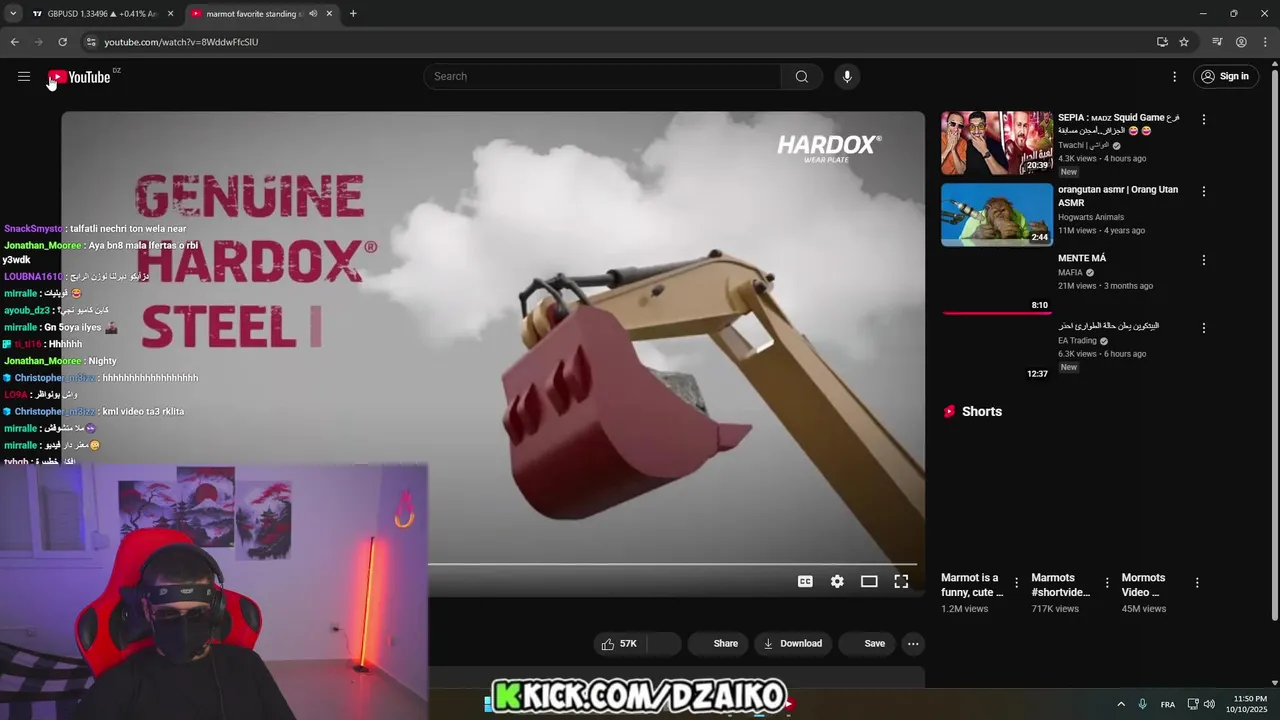Focus the YouTube Search field
Viewport: 1280px width, 720px height.
coord(603,77)
